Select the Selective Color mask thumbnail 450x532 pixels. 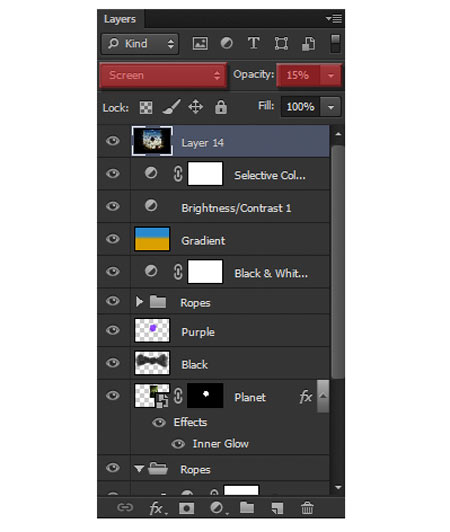(x=205, y=174)
